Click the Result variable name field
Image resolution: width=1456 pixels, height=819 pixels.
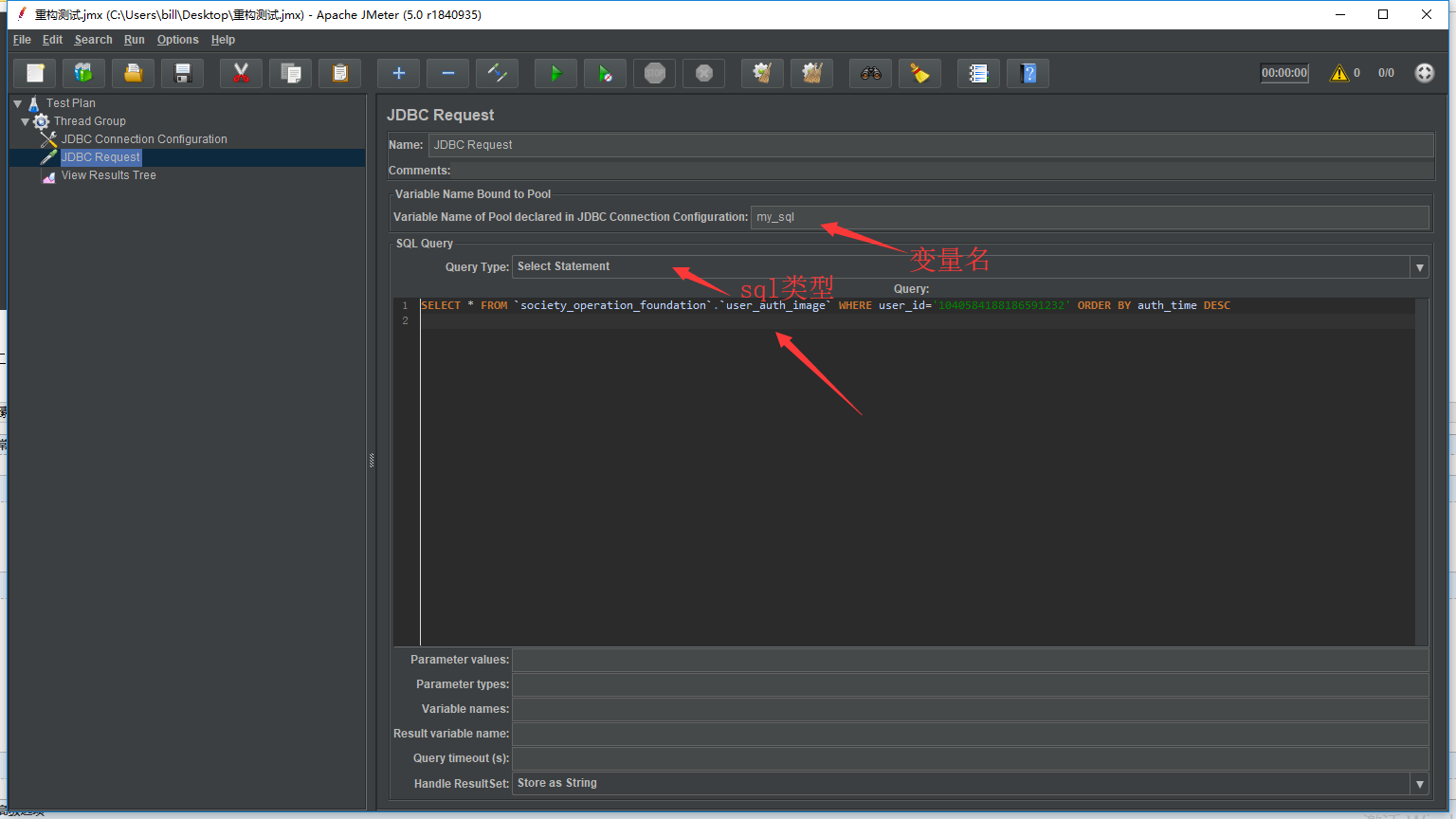970,734
